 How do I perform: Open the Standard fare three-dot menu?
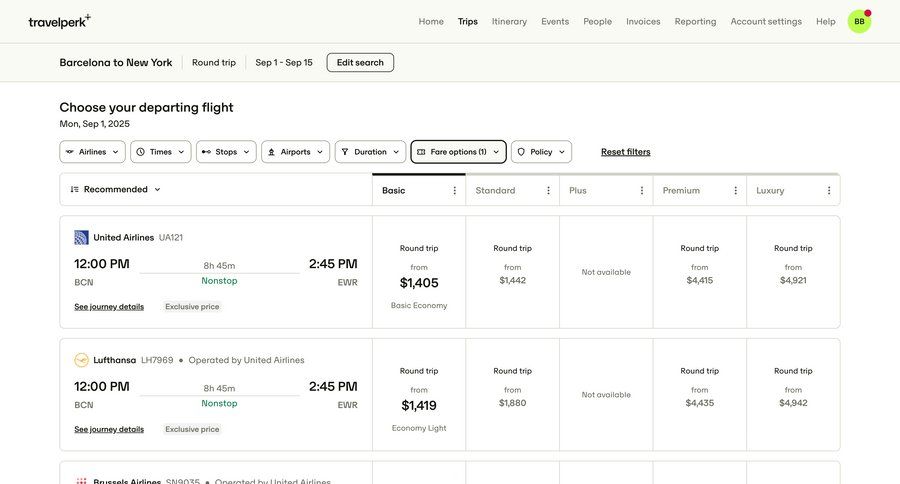point(548,190)
